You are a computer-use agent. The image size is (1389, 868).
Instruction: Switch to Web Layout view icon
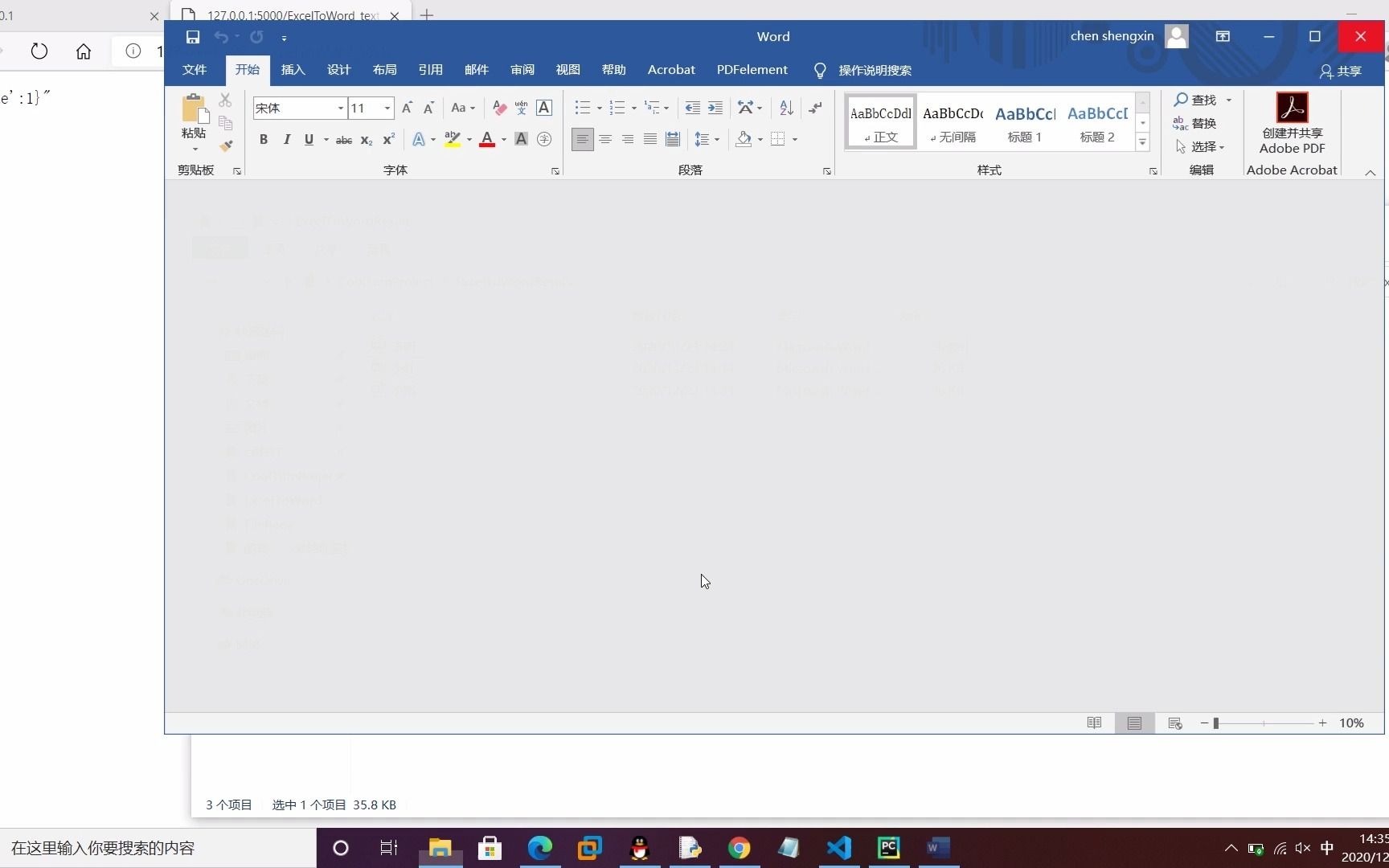point(1175,723)
